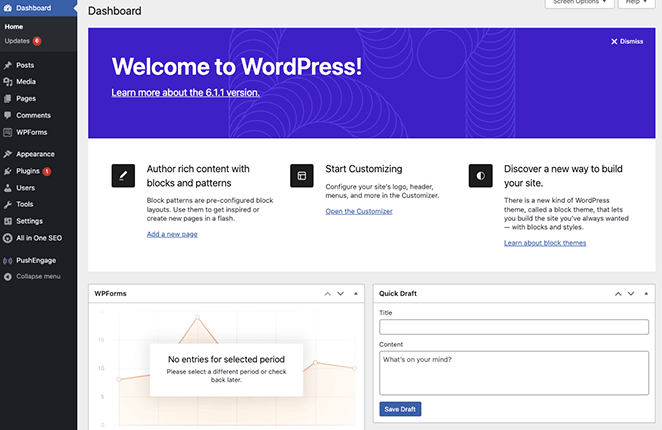Click the Posts pushpin icon in sidebar
The width and height of the screenshot is (662, 430).
(8, 65)
